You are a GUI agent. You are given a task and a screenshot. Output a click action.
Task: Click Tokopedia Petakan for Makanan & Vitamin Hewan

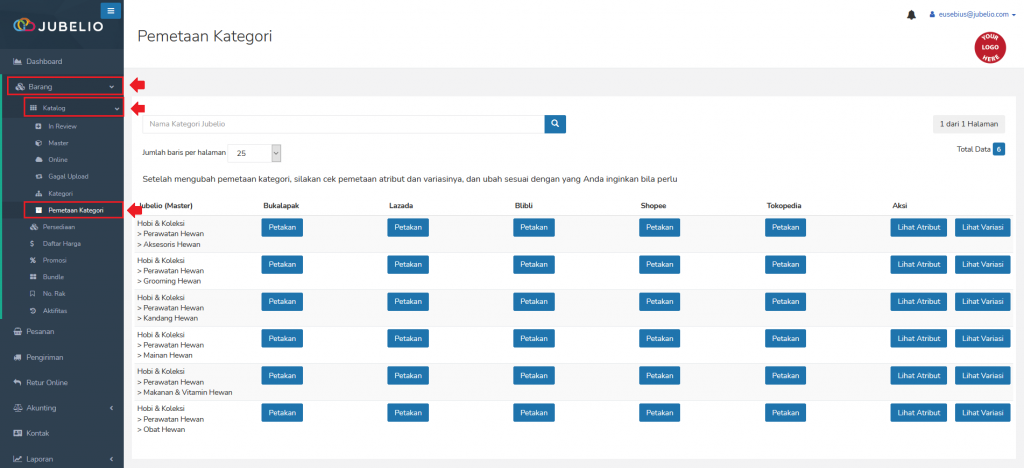click(786, 375)
